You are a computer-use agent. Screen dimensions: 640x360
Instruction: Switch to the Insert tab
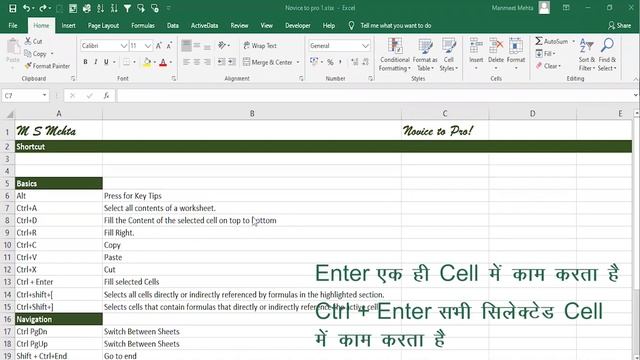(69, 25)
